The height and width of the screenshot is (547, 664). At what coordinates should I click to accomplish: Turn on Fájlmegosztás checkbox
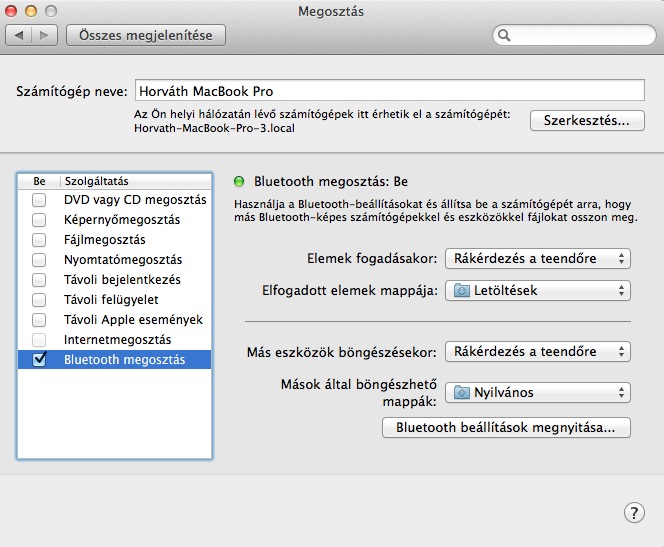(39, 240)
